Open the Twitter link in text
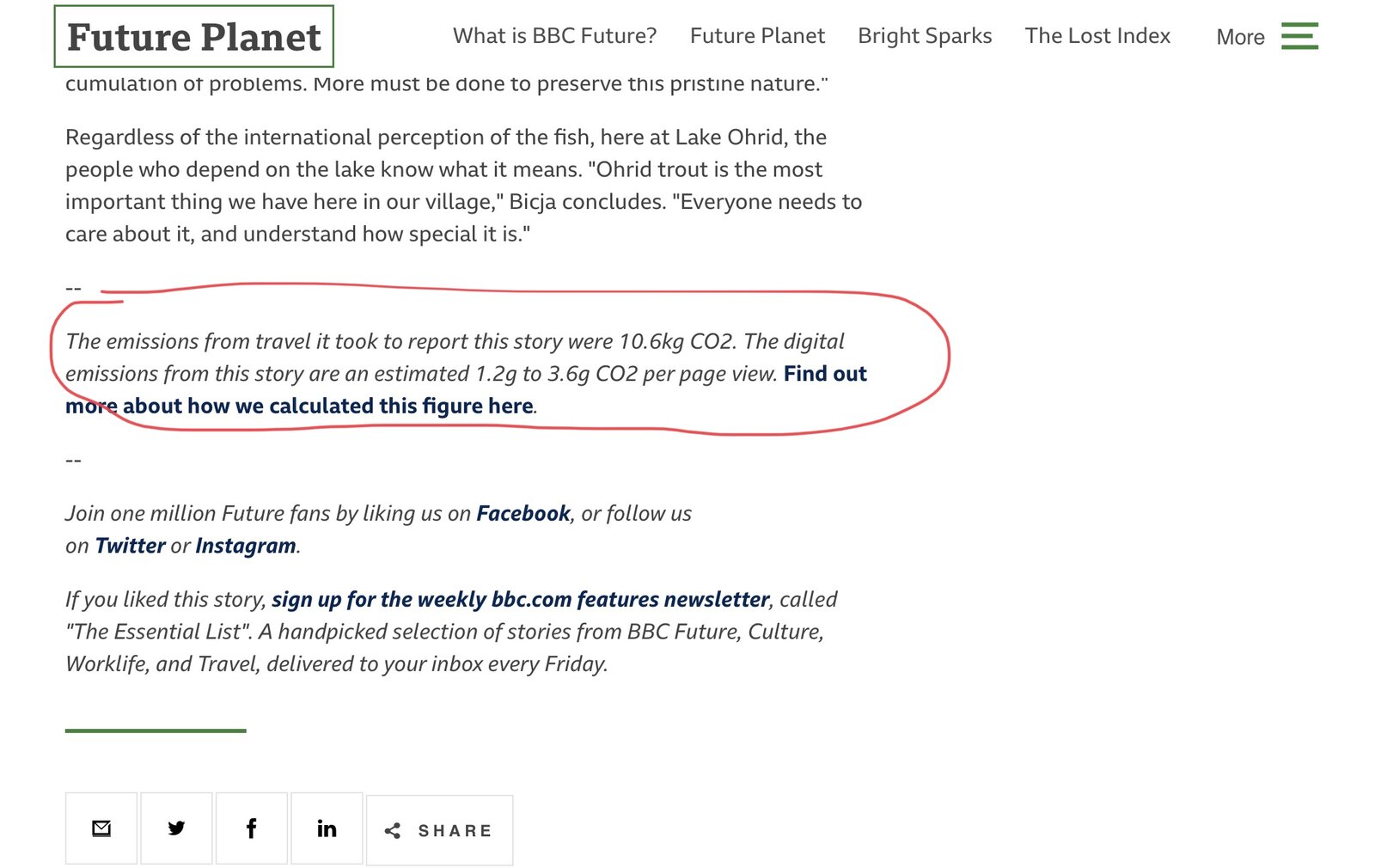This screenshot has height=868, width=1375. pos(130,546)
